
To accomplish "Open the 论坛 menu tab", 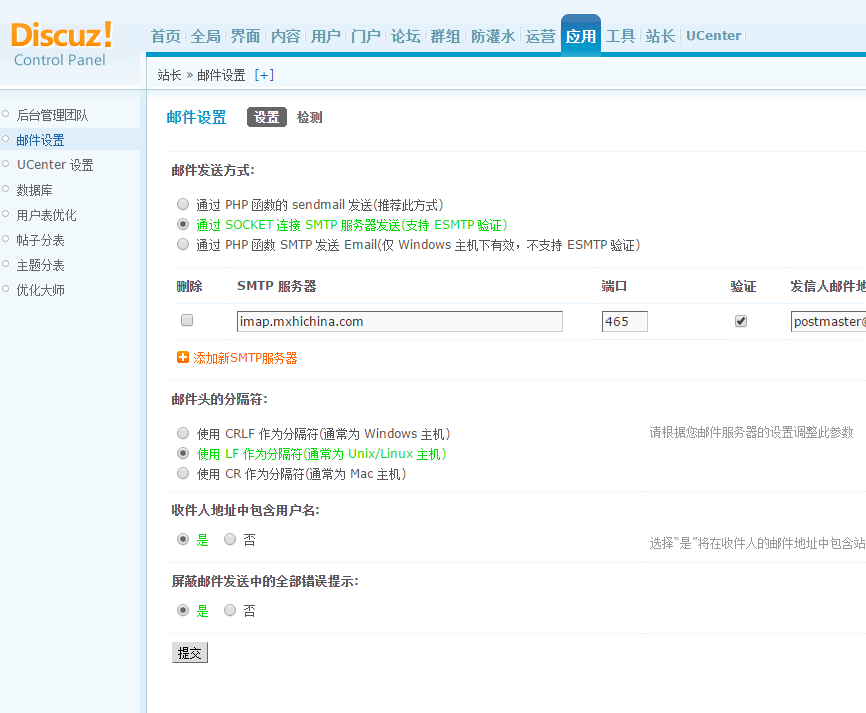I will tap(405, 36).
